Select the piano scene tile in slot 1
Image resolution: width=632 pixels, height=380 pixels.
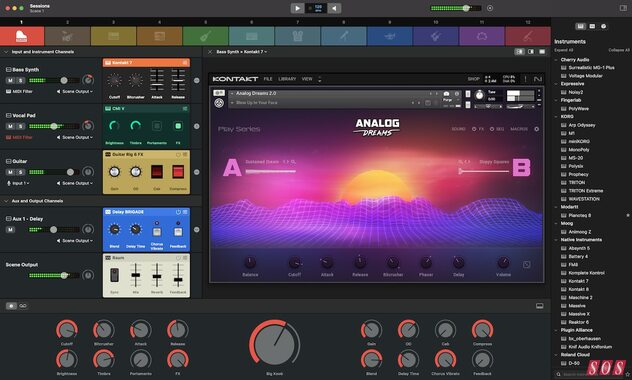(x=22, y=36)
